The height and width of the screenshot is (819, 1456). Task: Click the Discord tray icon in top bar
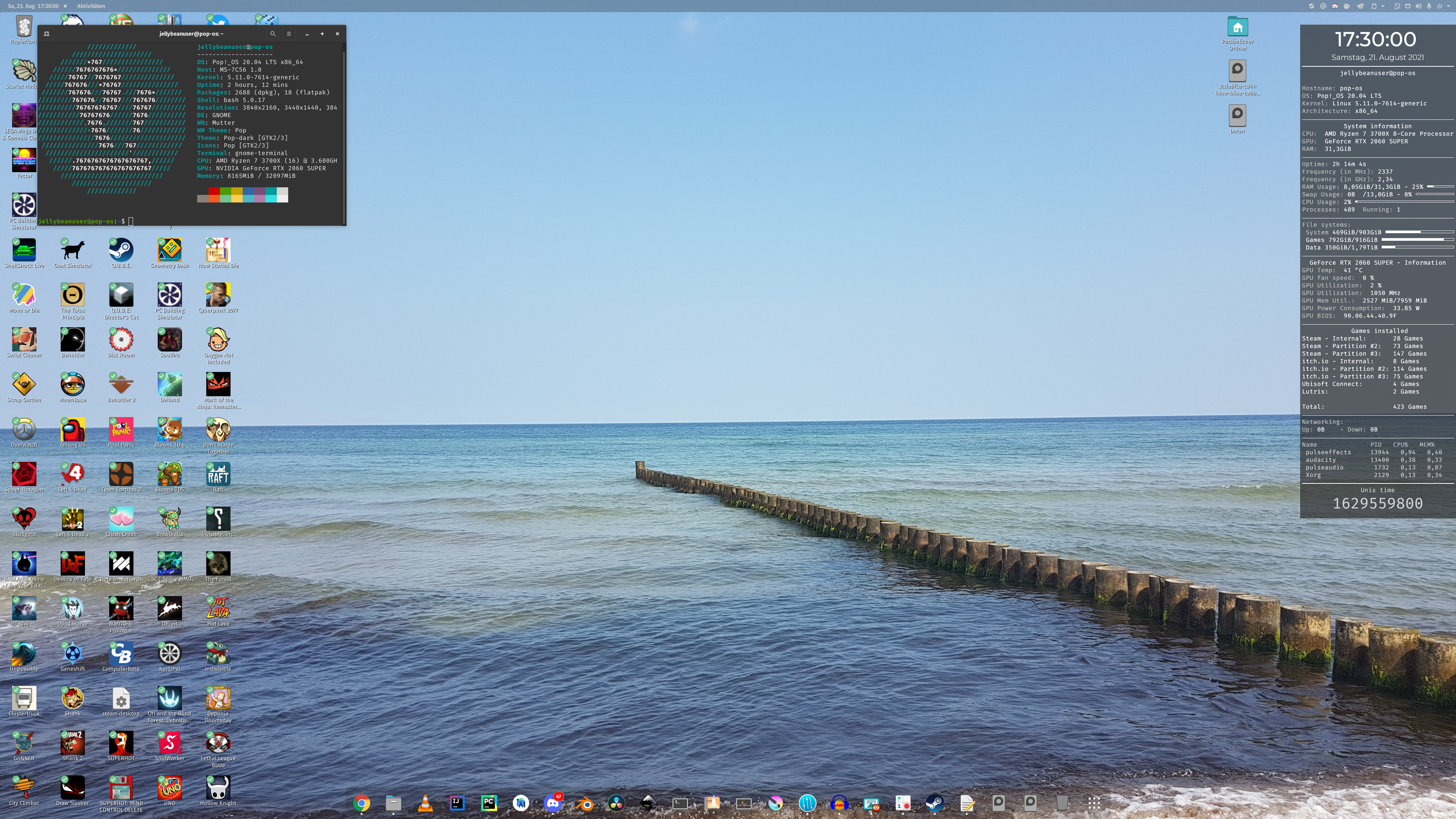(x=1335, y=6)
